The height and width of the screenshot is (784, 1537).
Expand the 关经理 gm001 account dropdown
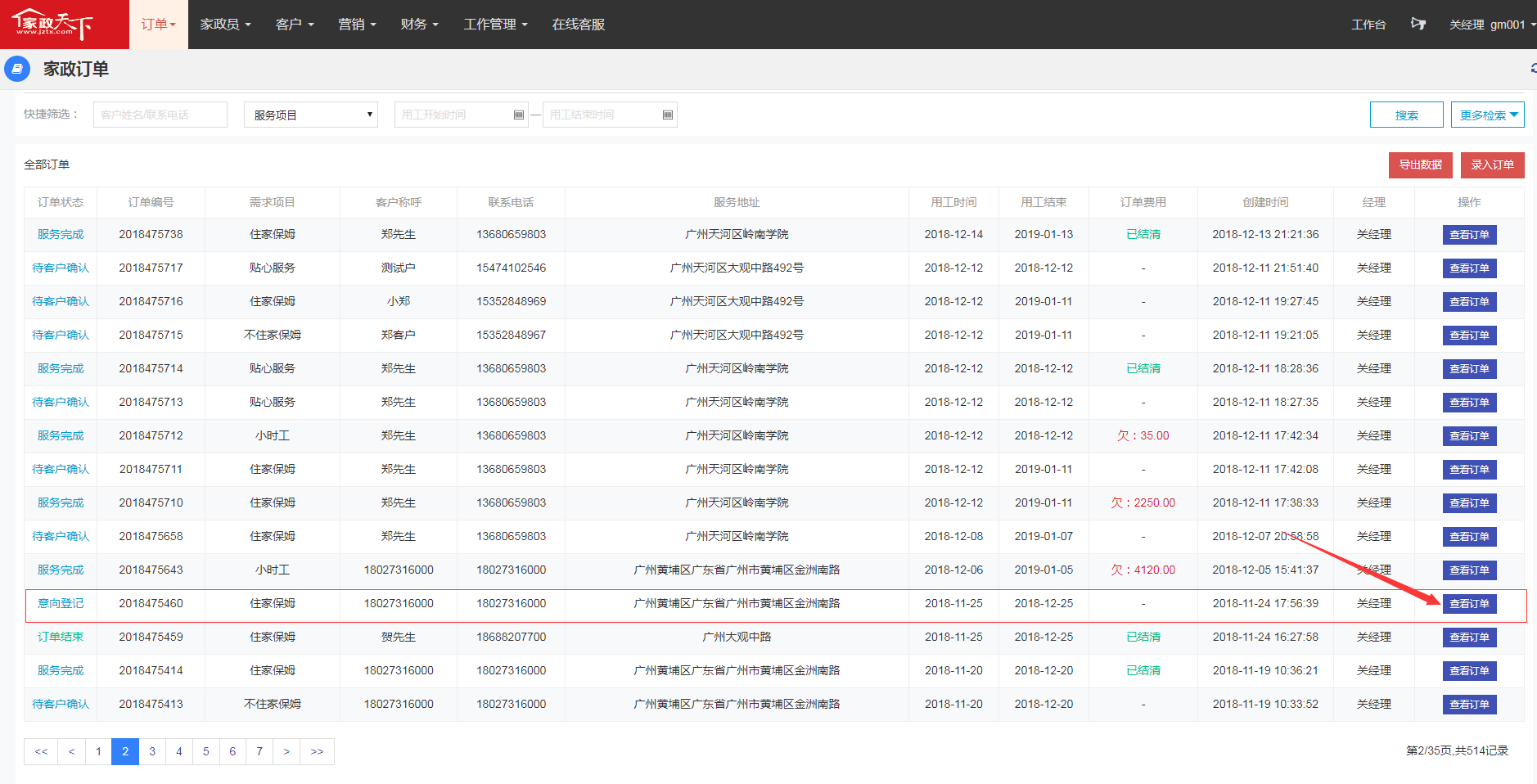click(x=1491, y=25)
